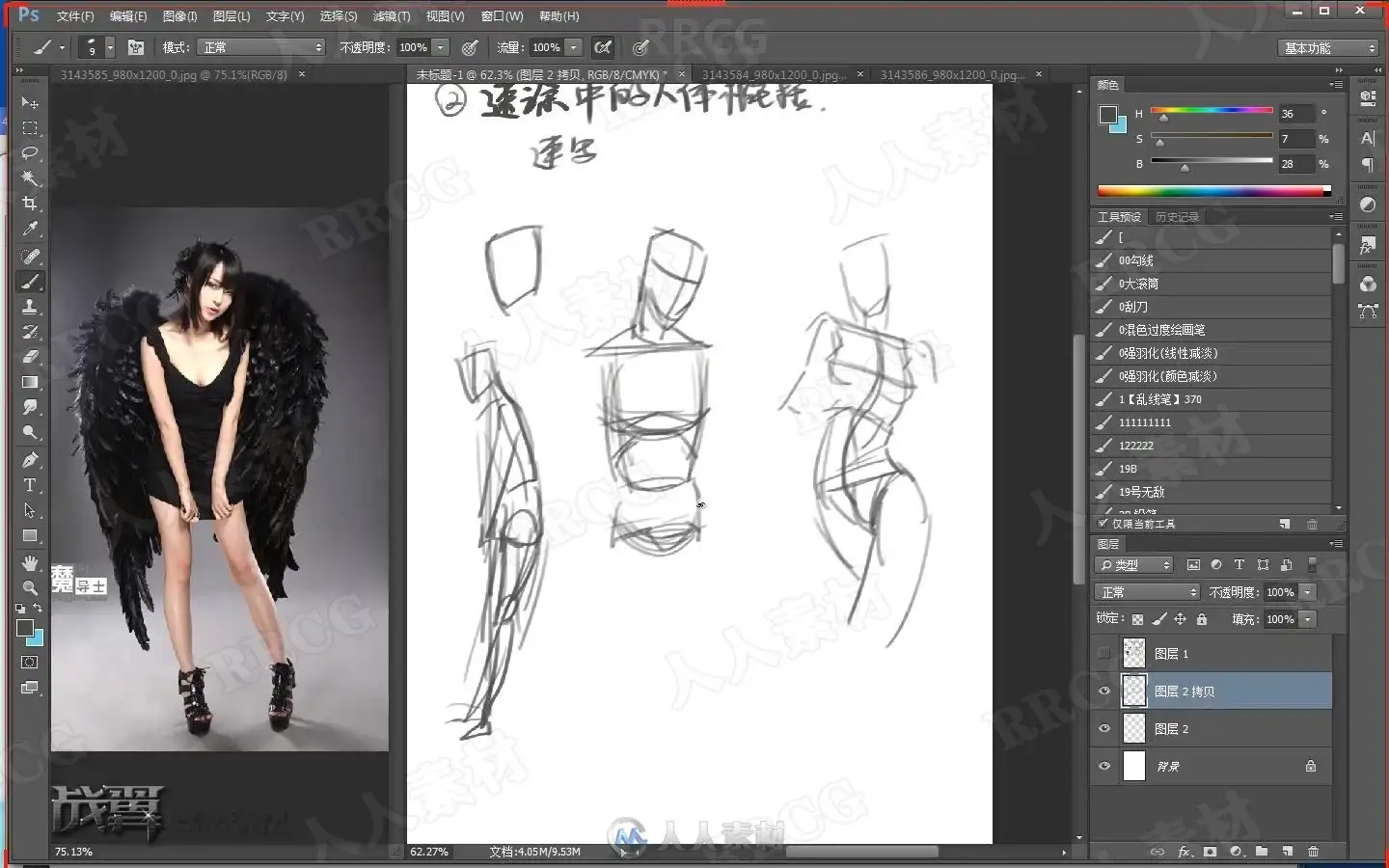Select tool preset 0大滚筒

1213,284
